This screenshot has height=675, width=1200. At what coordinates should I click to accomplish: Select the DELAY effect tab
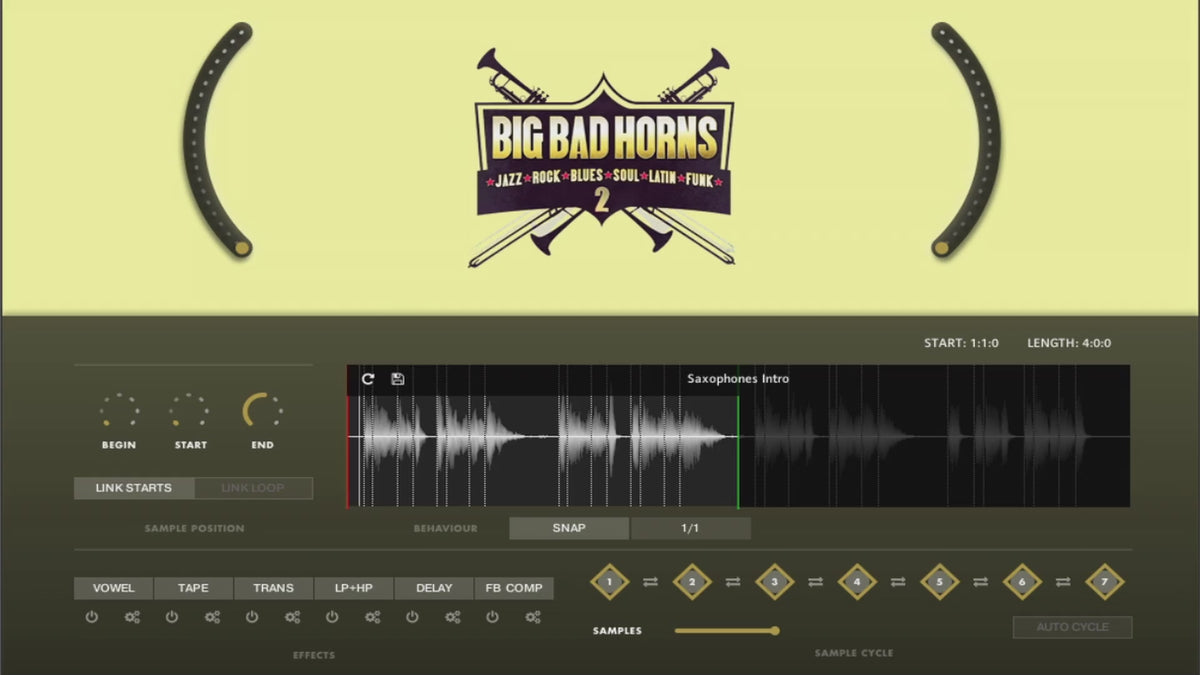click(x=434, y=588)
